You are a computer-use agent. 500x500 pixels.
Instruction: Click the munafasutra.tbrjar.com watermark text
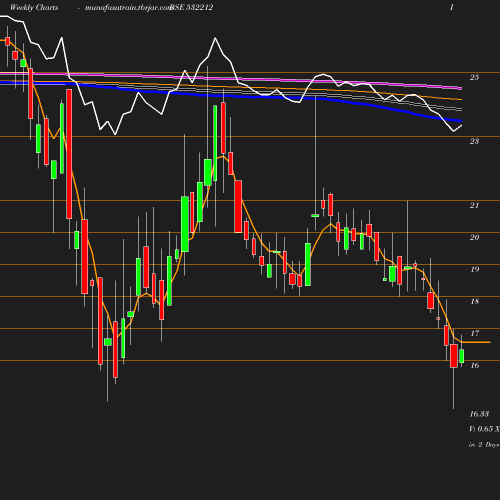(128, 7)
